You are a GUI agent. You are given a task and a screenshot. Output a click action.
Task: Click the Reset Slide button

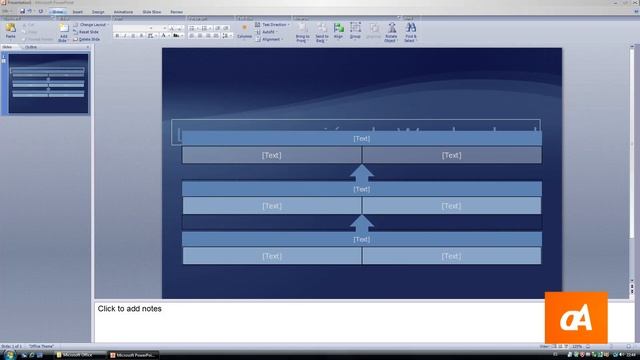[x=86, y=32]
